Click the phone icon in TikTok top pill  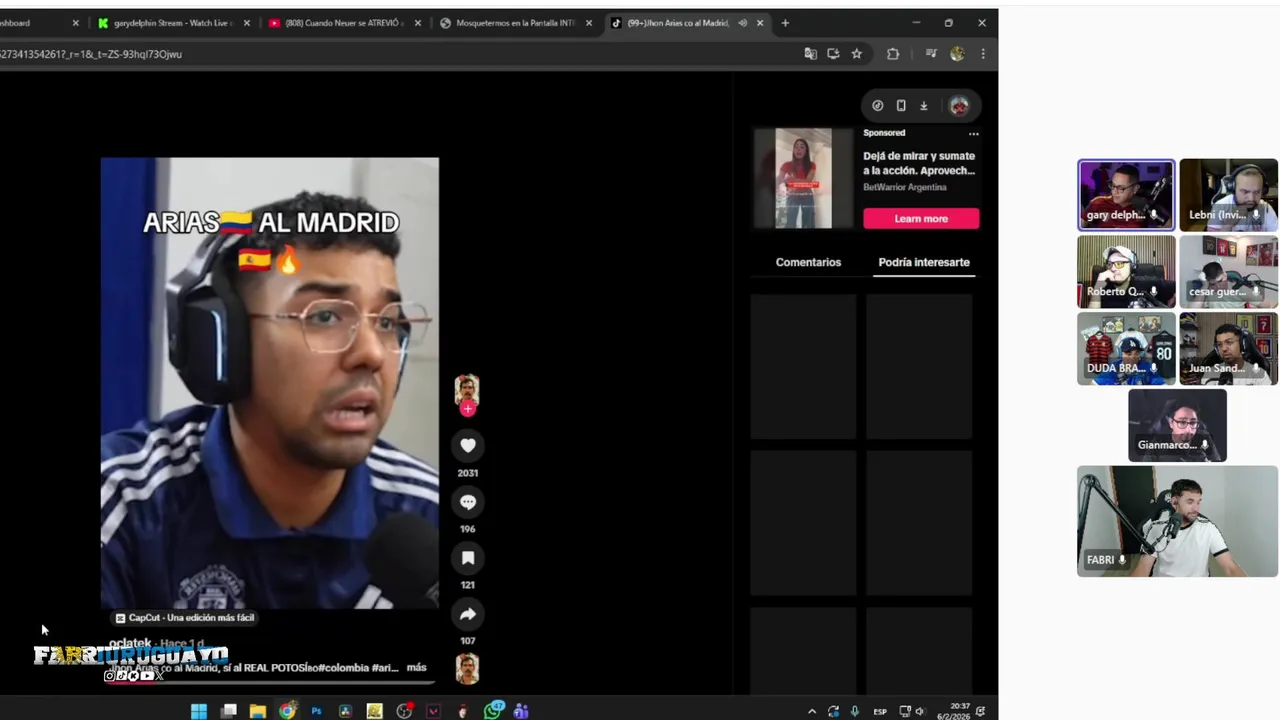[901, 105]
